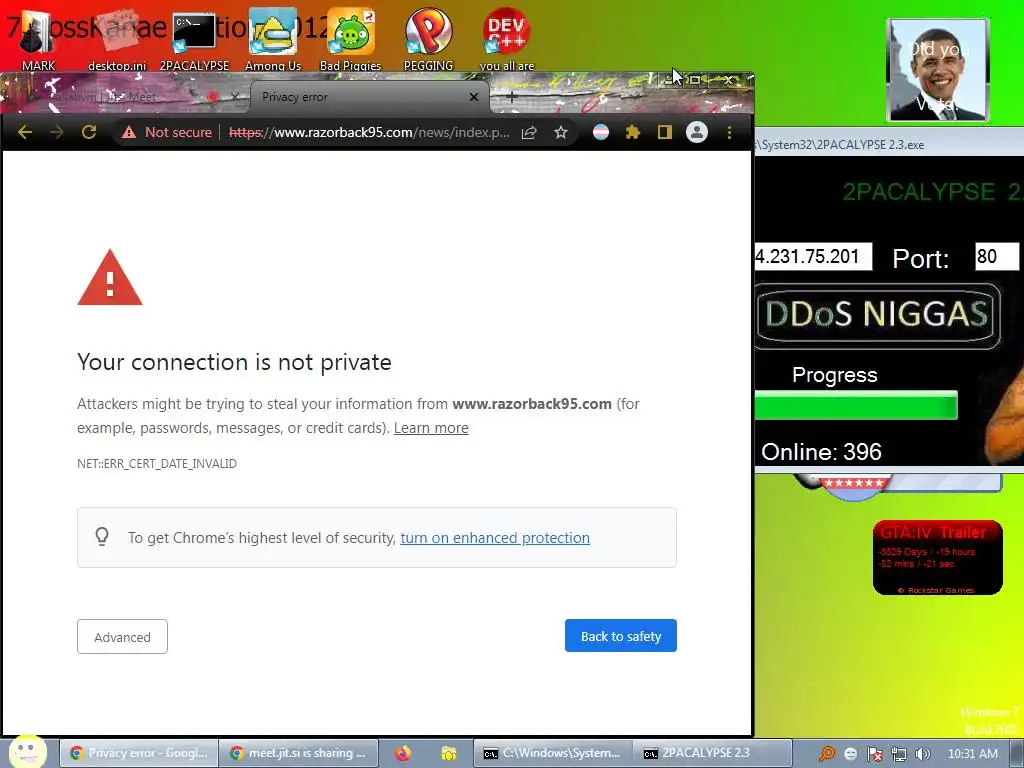Click the green progress bar in 2PACALYPSE

tap(856, 405)
